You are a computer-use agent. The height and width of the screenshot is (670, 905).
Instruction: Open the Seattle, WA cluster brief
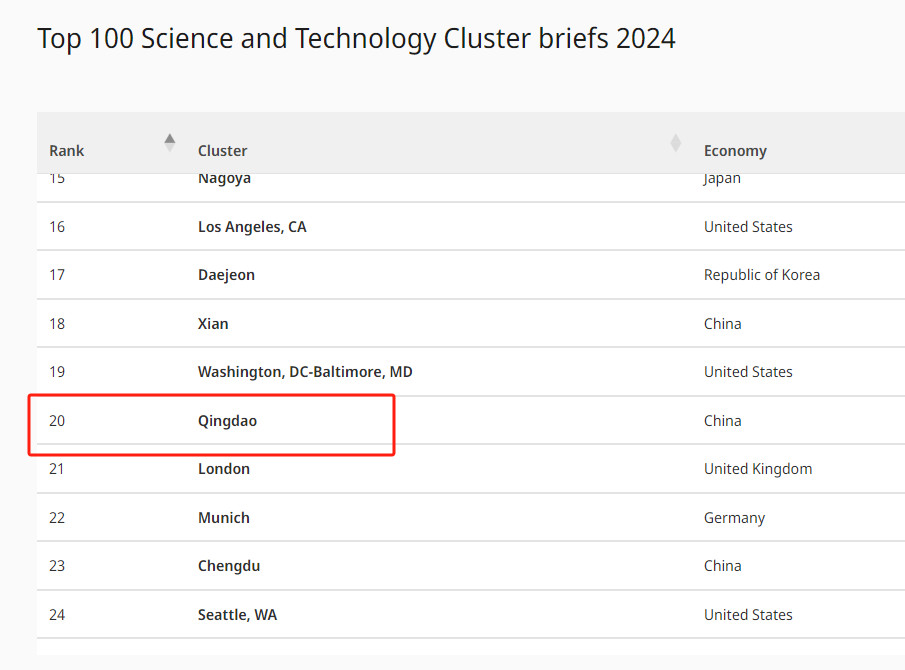coord(237,615)
